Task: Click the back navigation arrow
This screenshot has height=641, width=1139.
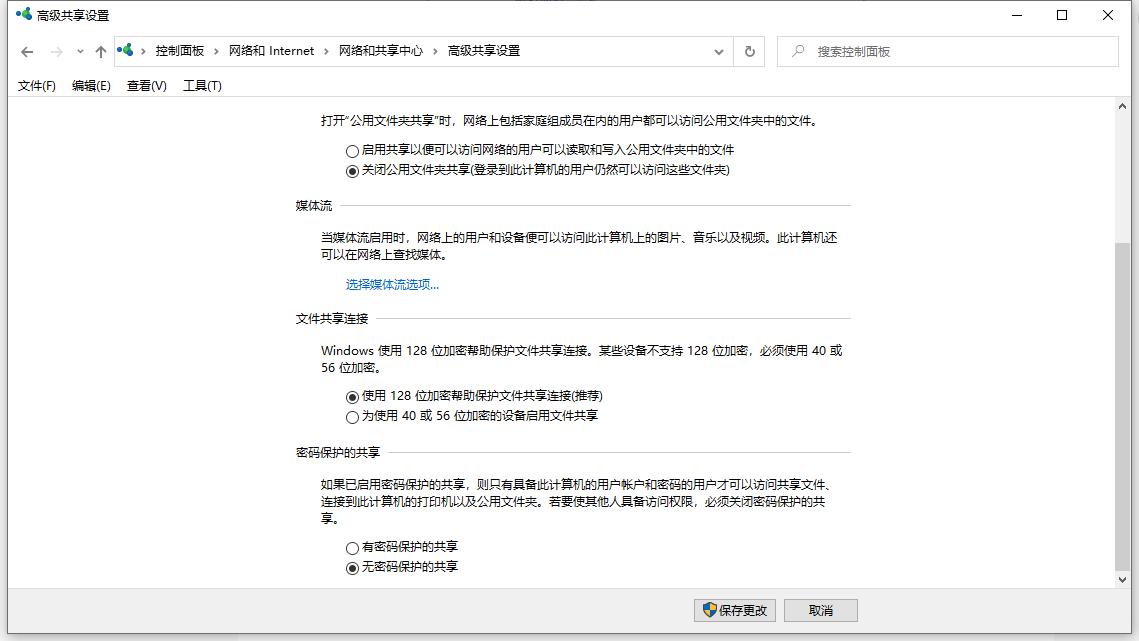Action: [26, 51]
